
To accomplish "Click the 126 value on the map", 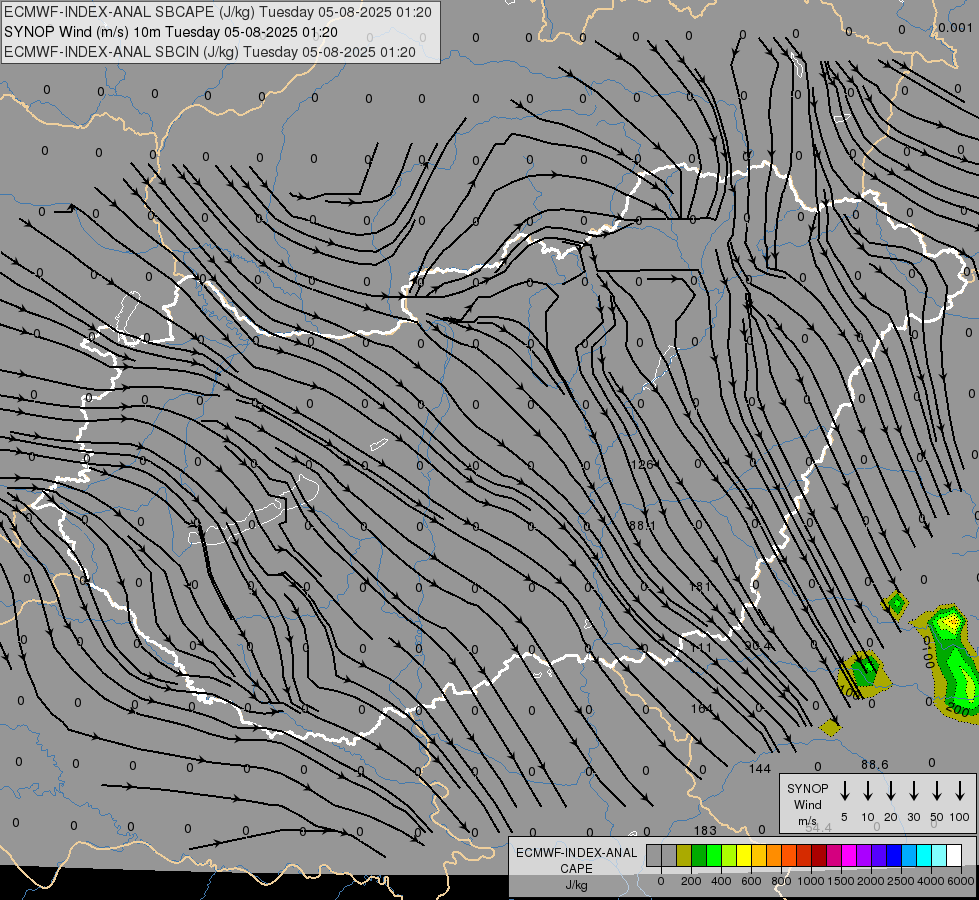I will 642,465.
